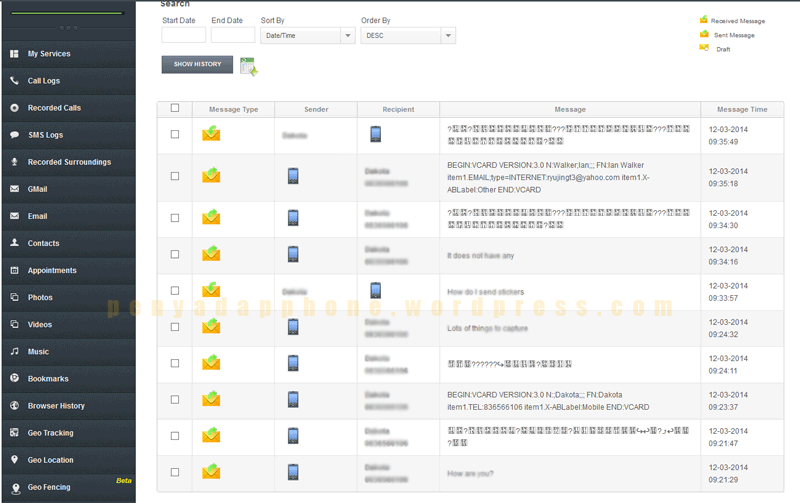Click the SMS Logs speech bubble icon
Screen dimensions: 800x503
(14, 135)
